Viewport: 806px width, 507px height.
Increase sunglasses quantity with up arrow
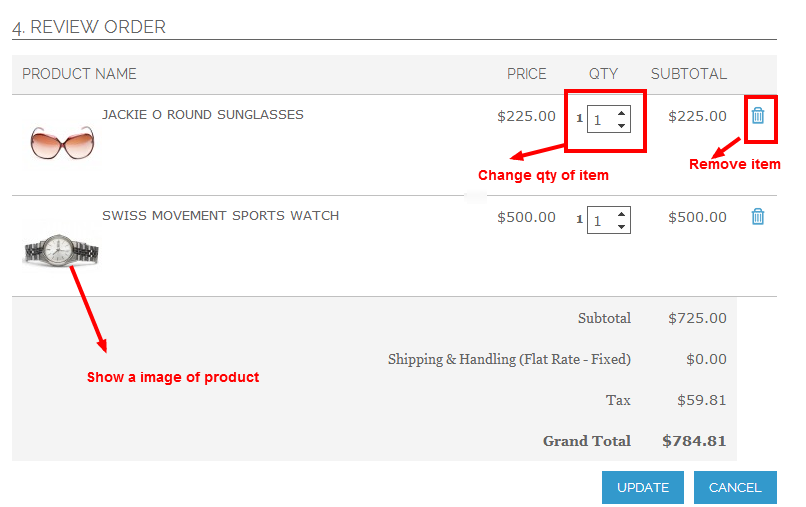pyautogui.click(x=622, y=113)
